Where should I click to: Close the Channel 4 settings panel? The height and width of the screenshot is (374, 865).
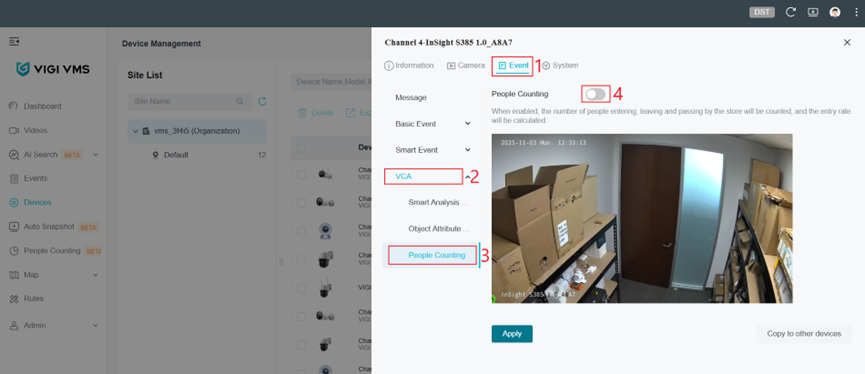[847, 42]
